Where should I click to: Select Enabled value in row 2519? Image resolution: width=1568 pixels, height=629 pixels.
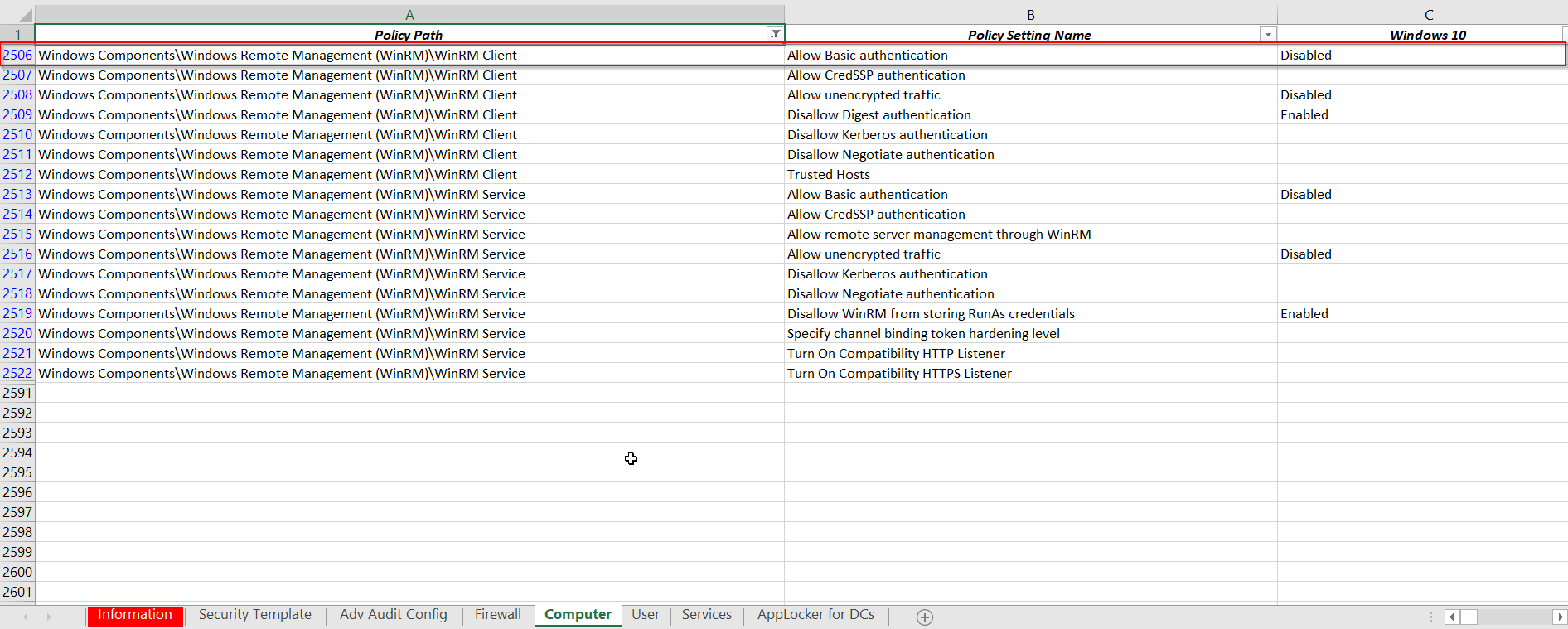click(x=1422, y=313)
